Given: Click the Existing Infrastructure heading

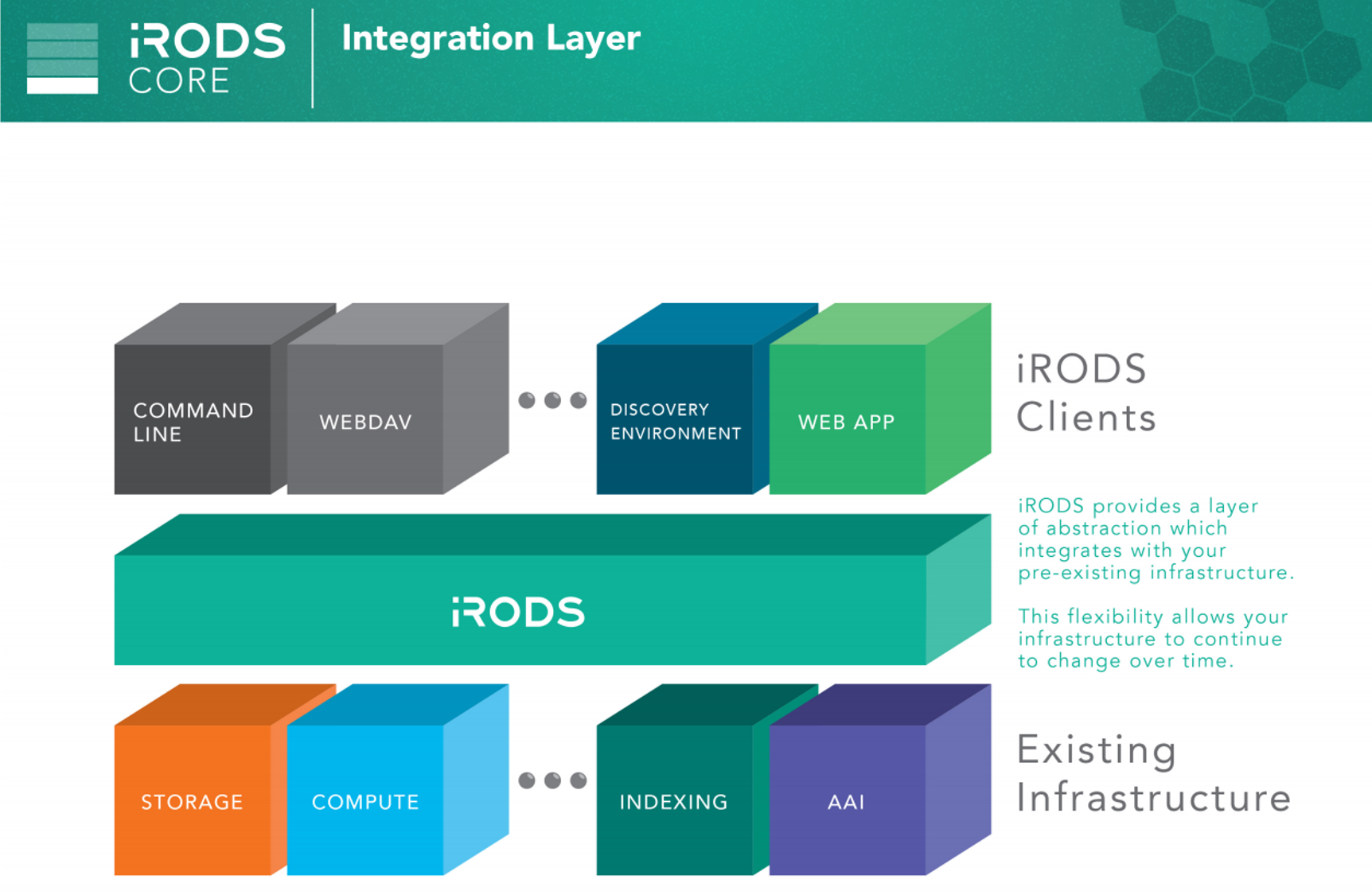Looking at the screenshot, I should coord(1153,774).
